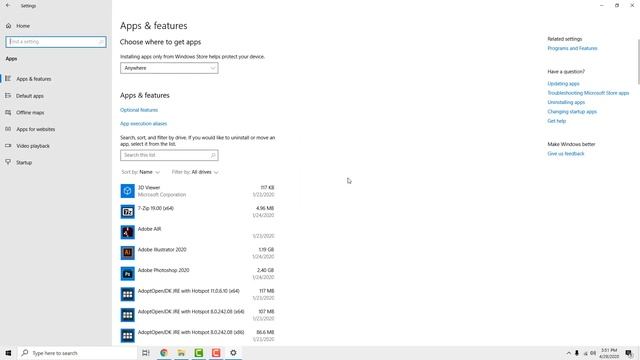Click the taskbar Type here to search box

[78, 353]
